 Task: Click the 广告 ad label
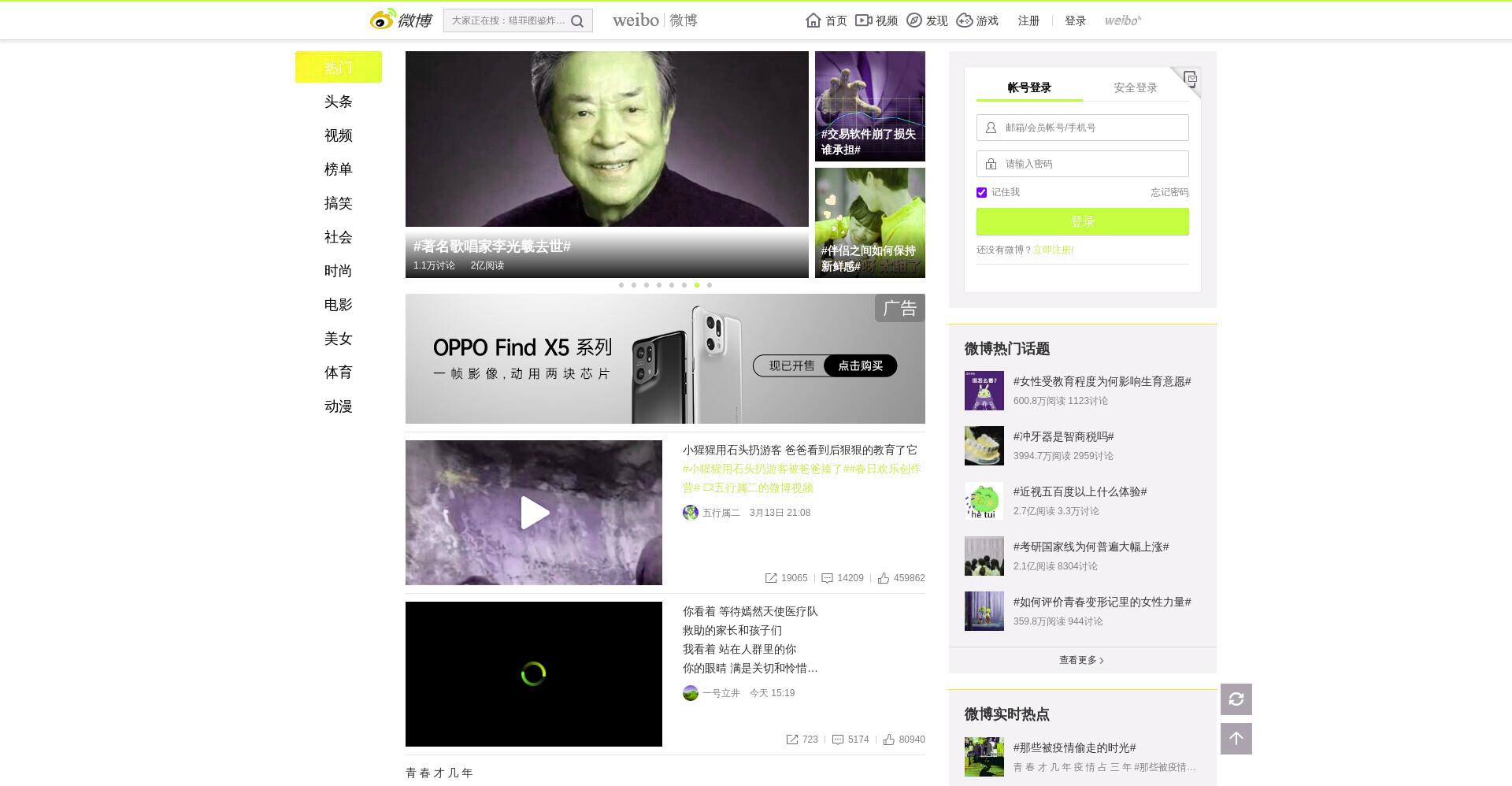900,308
